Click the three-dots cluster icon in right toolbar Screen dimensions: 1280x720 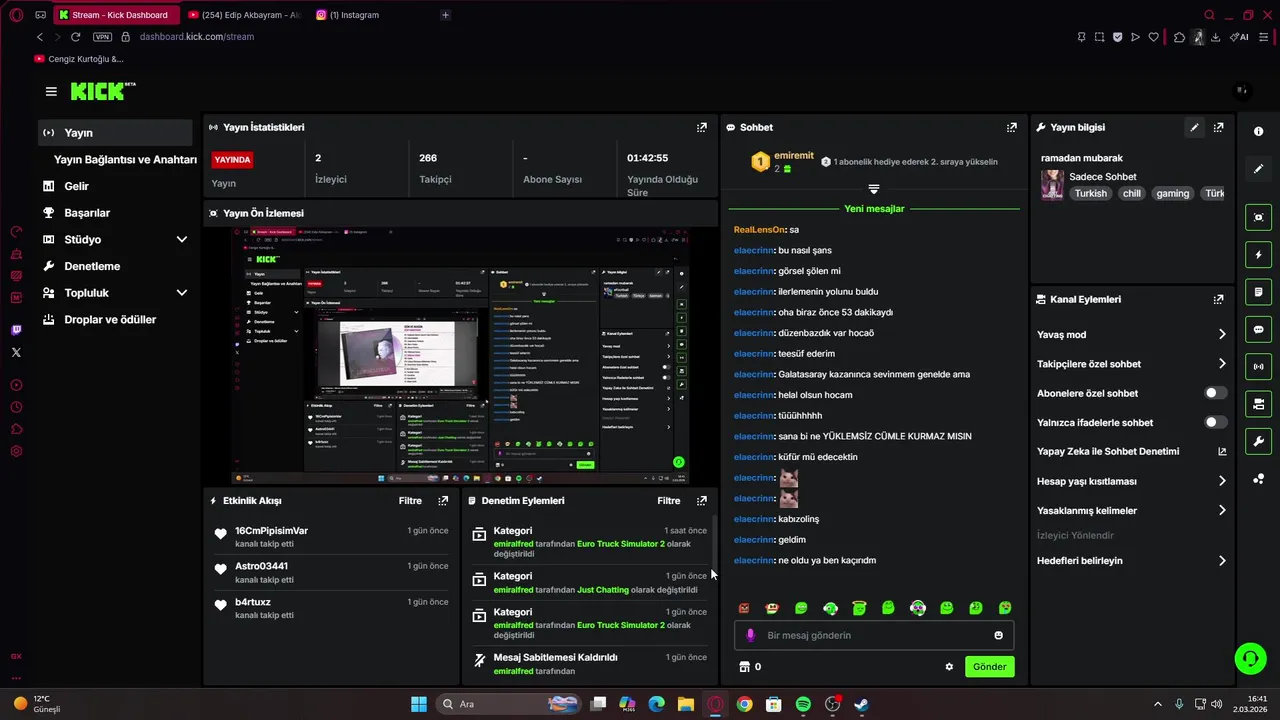click(1258, 479)
